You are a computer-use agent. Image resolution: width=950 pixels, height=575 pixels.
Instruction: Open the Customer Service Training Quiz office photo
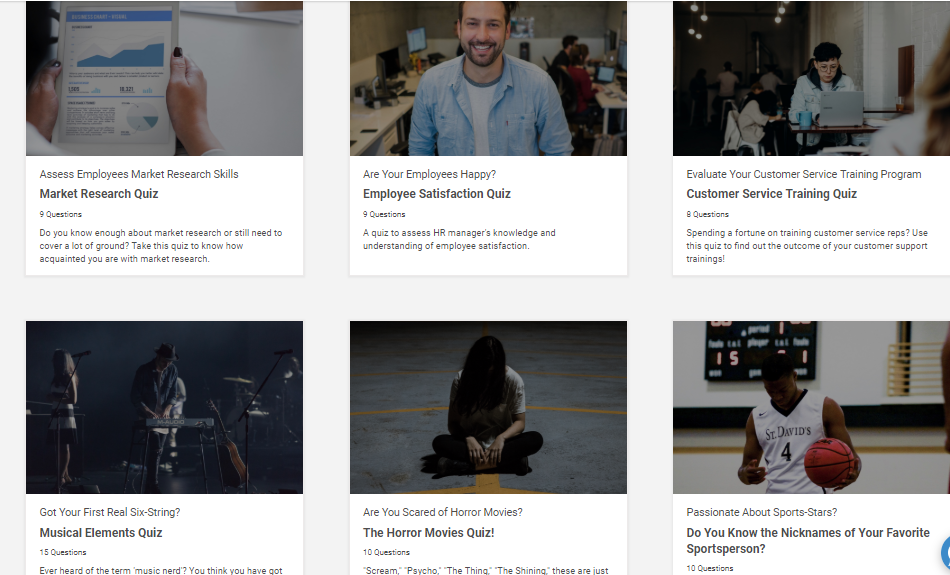coord(811,78)
